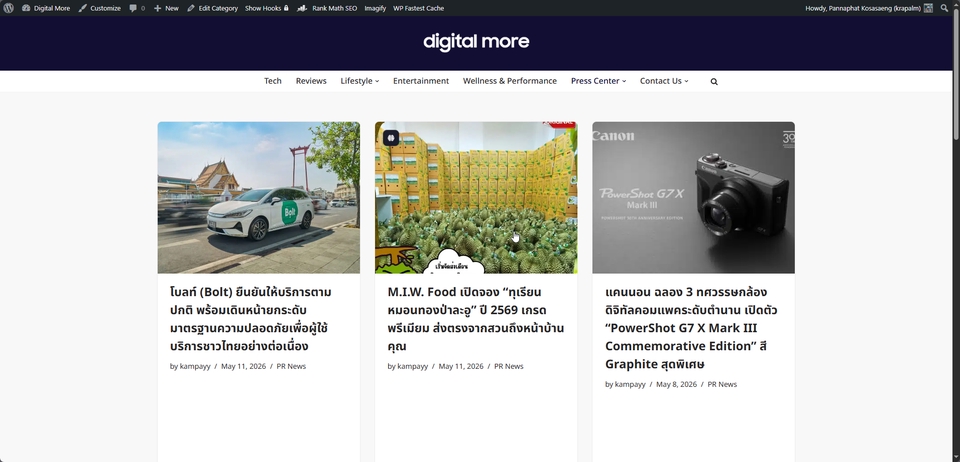Open the Lifestyle nav link
Screen dimensions: 960x462
[x=356, y=81]
